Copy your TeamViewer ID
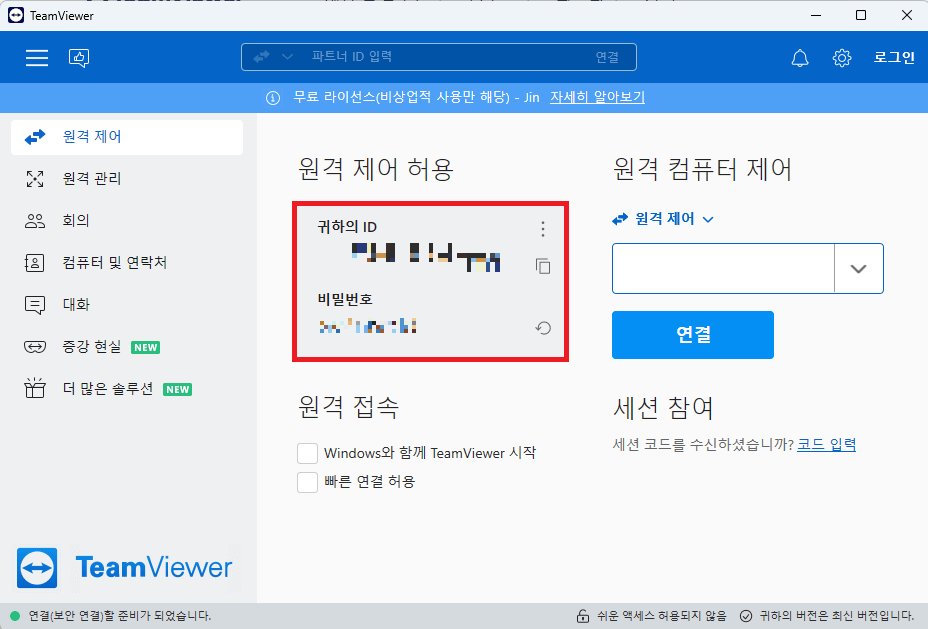Screen dimensions: 928x629 tap(542, 266)
